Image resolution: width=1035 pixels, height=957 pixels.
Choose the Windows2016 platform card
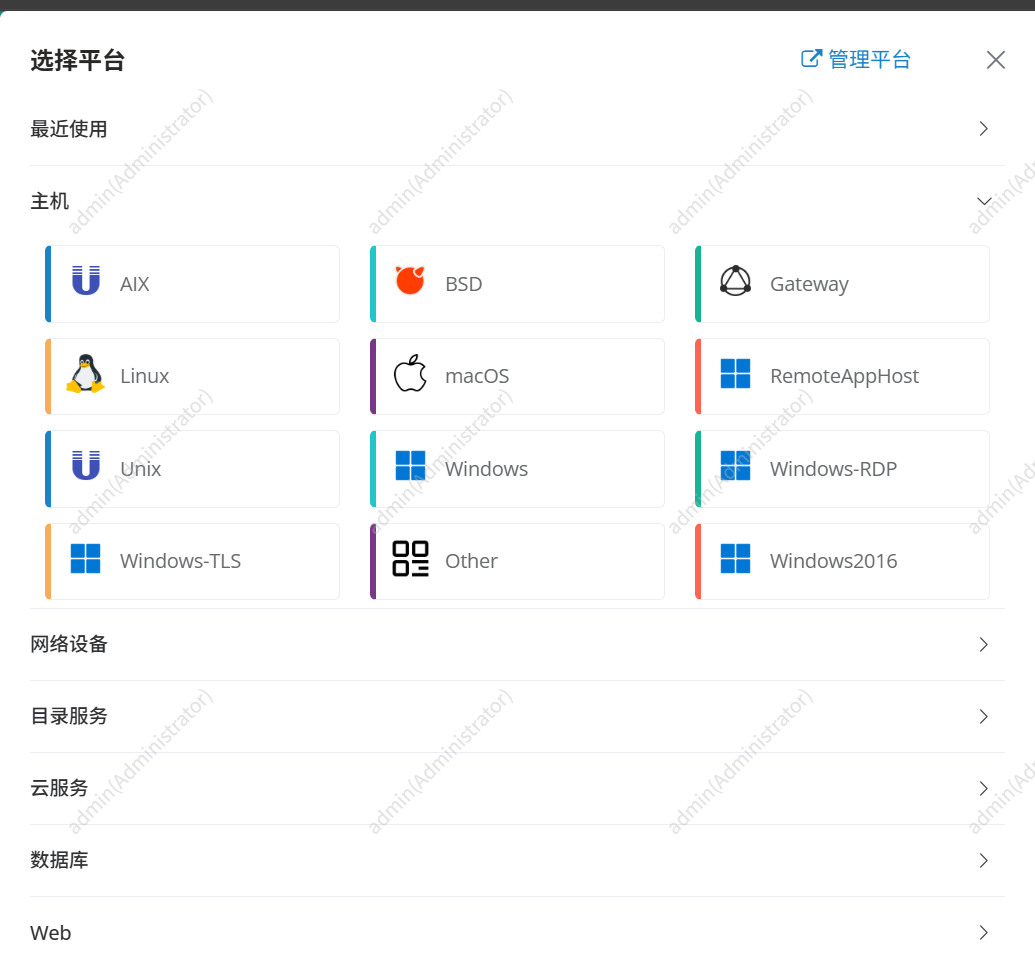[842, 561]
